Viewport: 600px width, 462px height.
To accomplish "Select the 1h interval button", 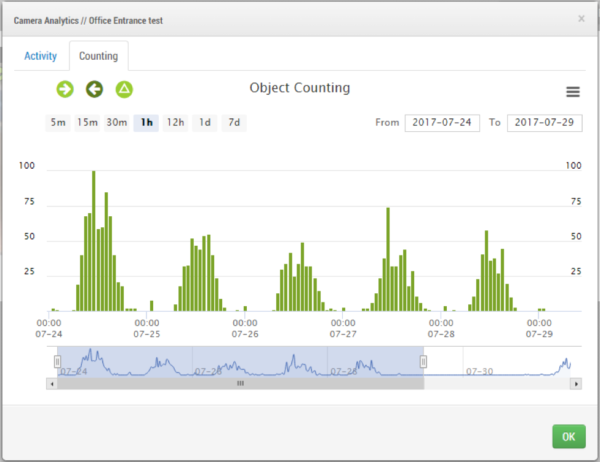I will click(x=146, y=123).
